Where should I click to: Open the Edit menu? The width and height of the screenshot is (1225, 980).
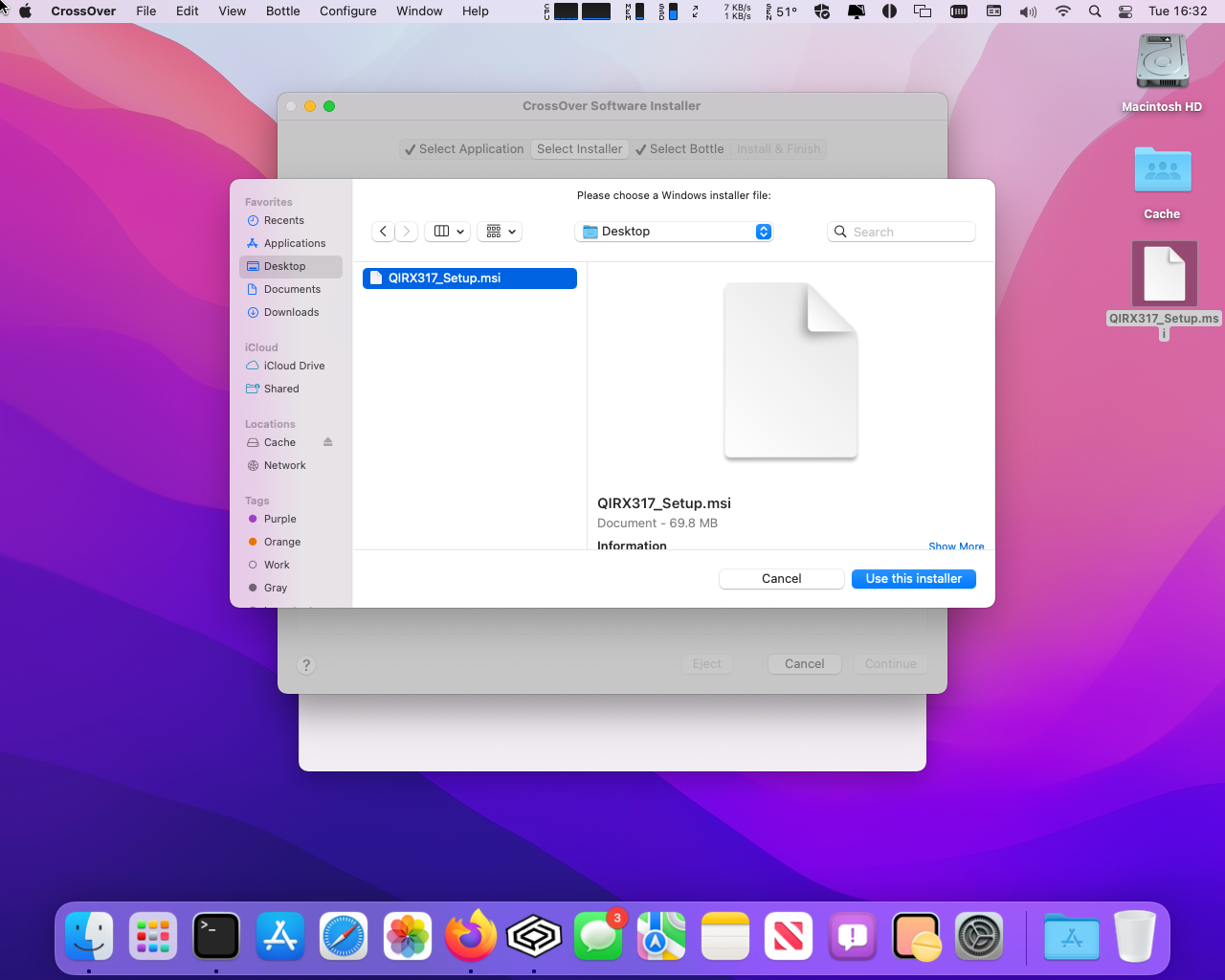188,11
